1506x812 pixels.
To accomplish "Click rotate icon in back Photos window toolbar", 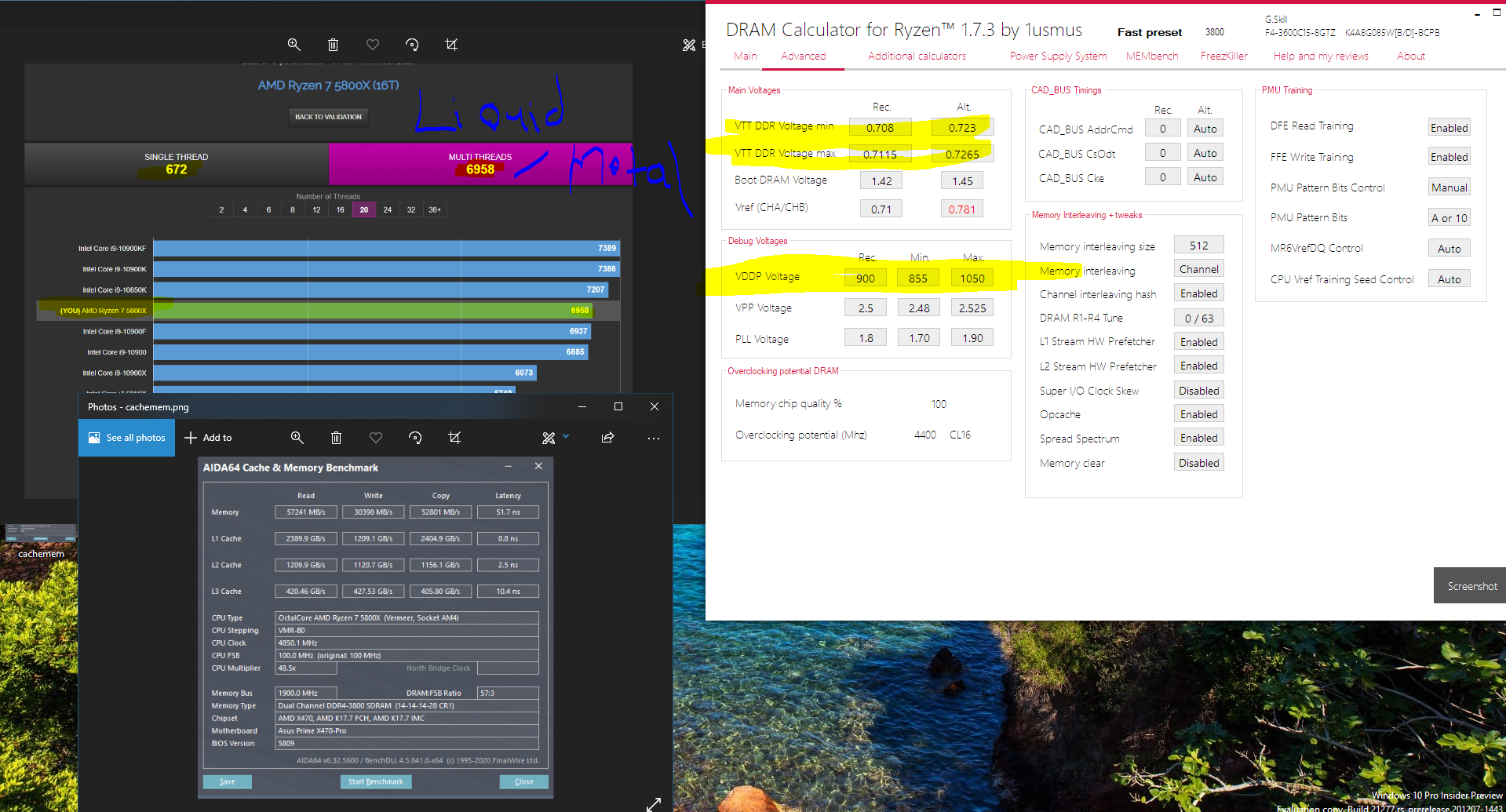I will pos(412,45).
